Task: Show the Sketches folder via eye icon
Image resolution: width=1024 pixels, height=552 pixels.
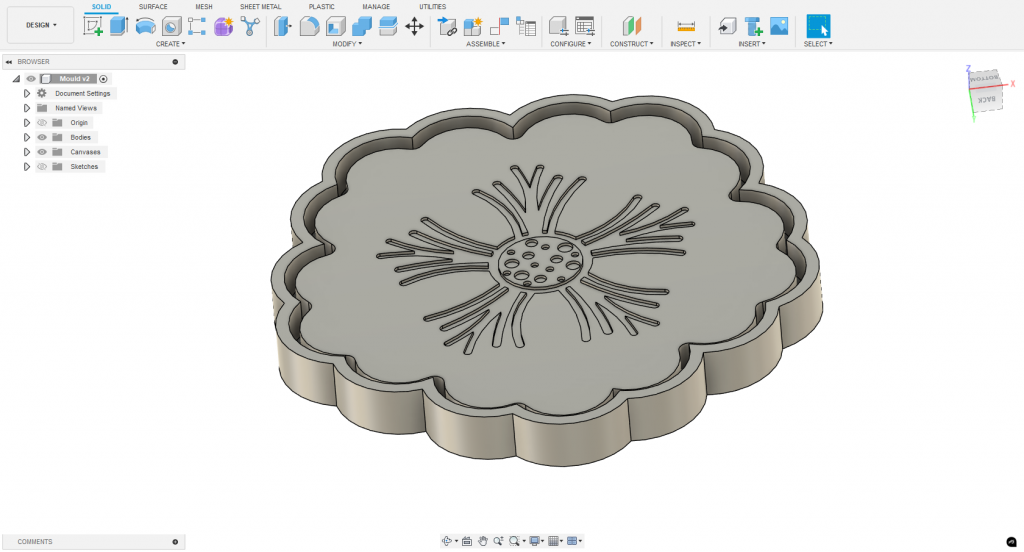Action: point(42,167)
